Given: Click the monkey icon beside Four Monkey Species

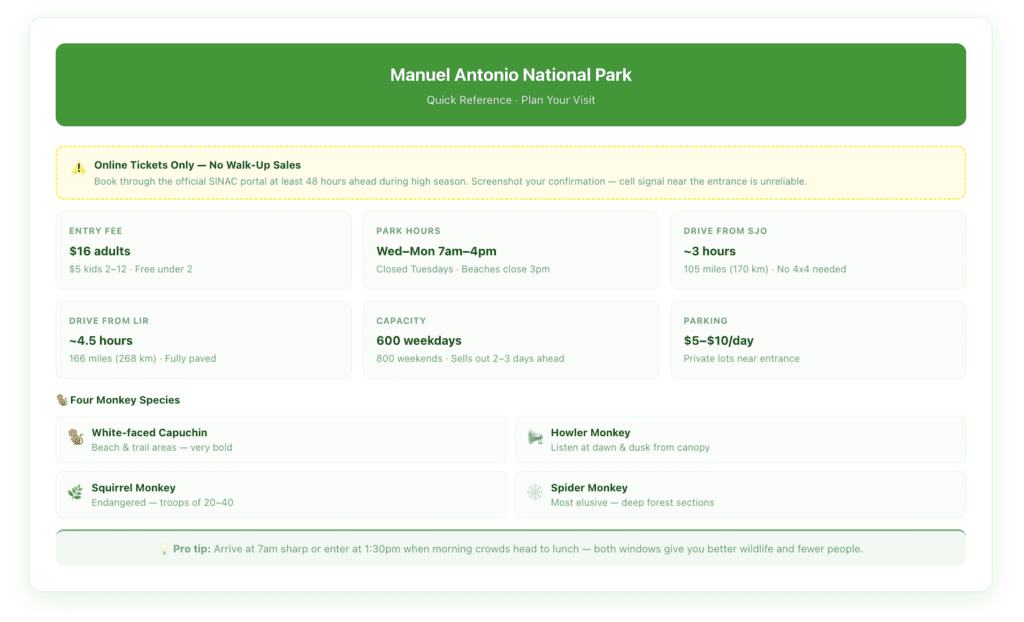Looking at the screenshot, I should pyautogui.click(x=60, y=400).
